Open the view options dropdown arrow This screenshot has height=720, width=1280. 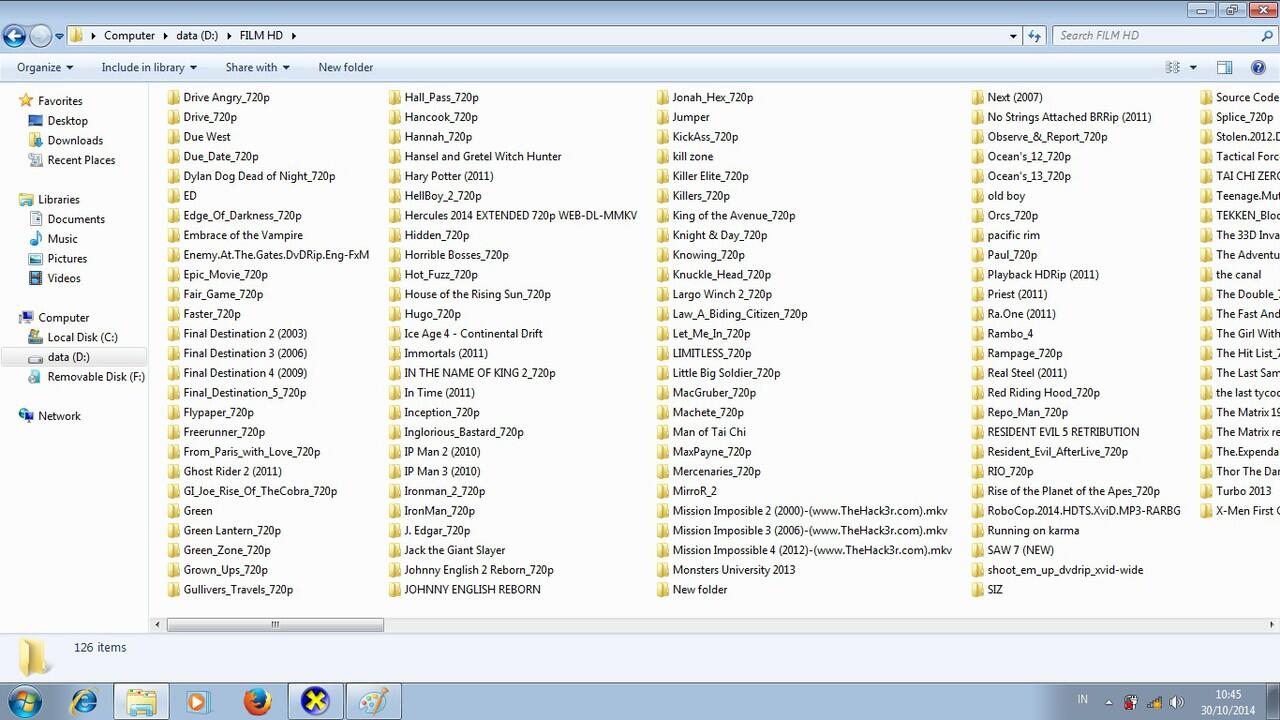[x=1193, y=68]
